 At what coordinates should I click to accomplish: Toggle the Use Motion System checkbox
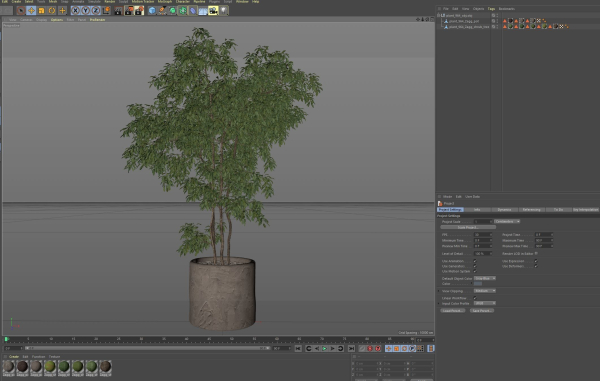[475, 271]
